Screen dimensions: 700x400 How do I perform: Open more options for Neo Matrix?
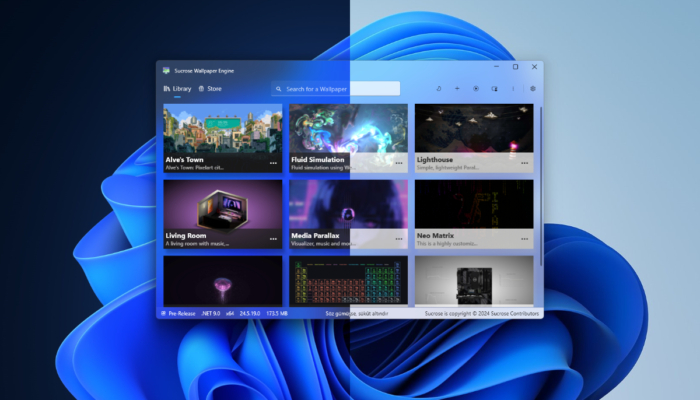(525, 239)
